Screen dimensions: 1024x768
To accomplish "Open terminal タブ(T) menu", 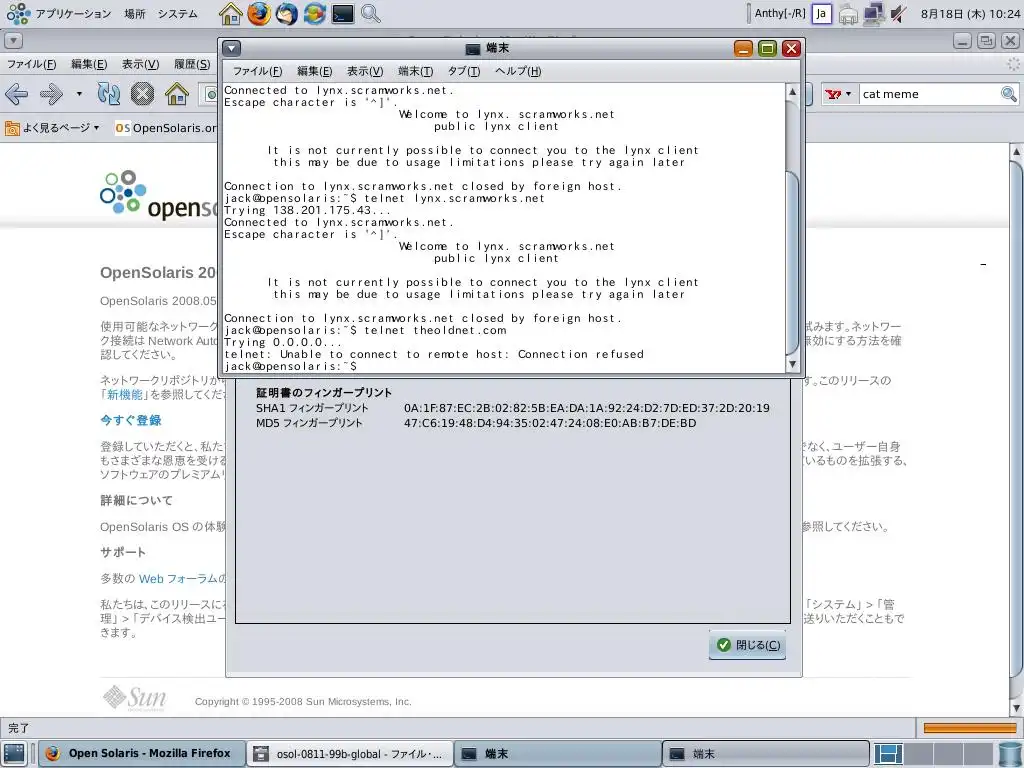I will 464,71.
